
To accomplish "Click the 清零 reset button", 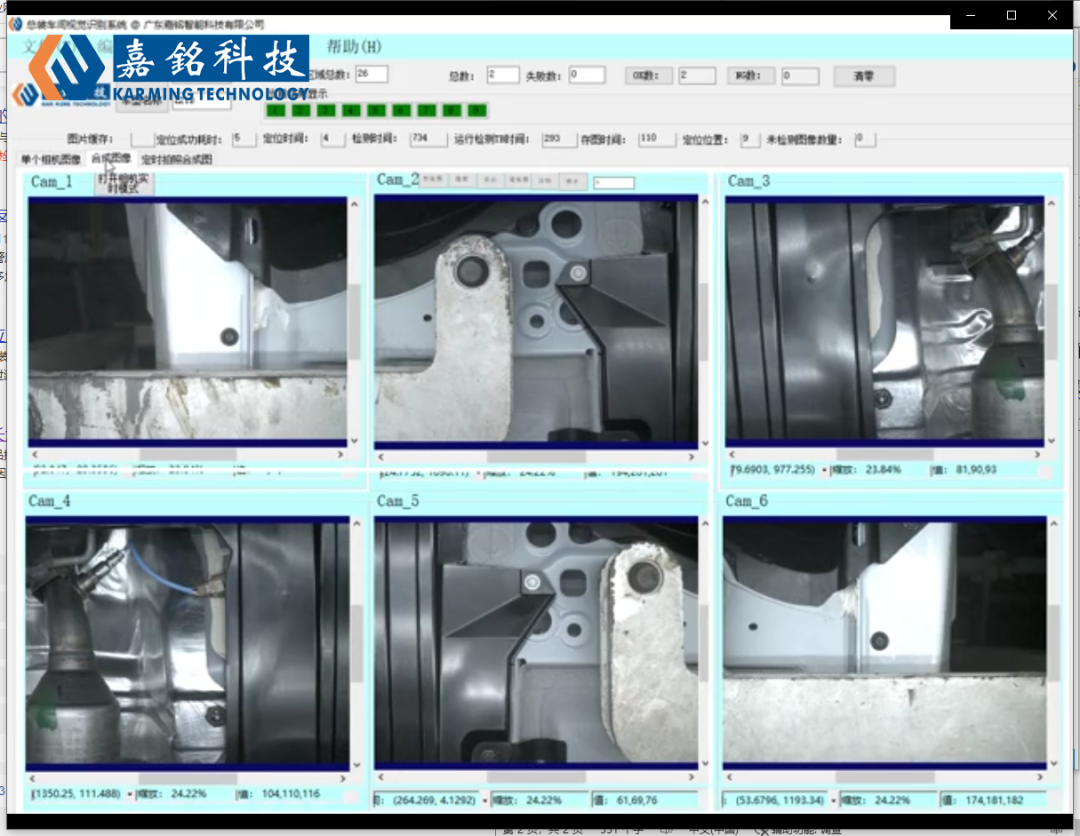I will point(864,76).
